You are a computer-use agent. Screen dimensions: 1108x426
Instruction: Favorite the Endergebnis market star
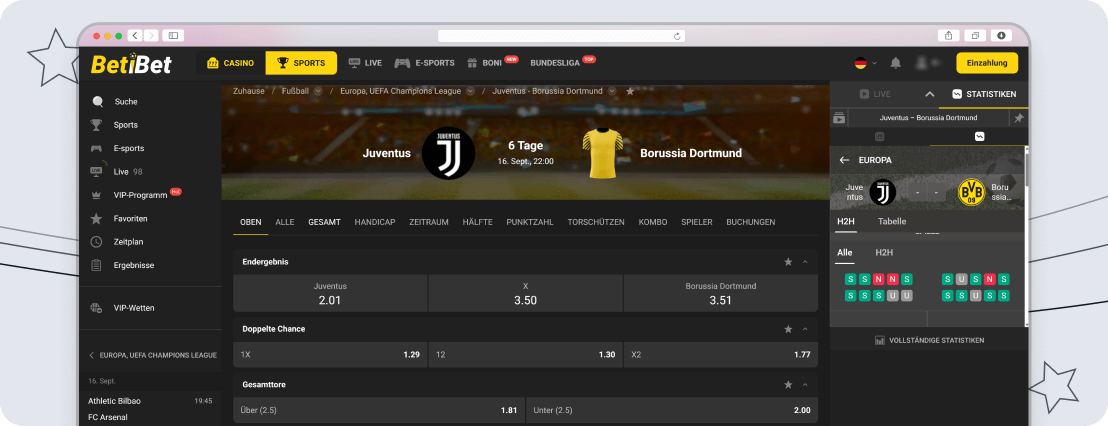coord(788,262)
